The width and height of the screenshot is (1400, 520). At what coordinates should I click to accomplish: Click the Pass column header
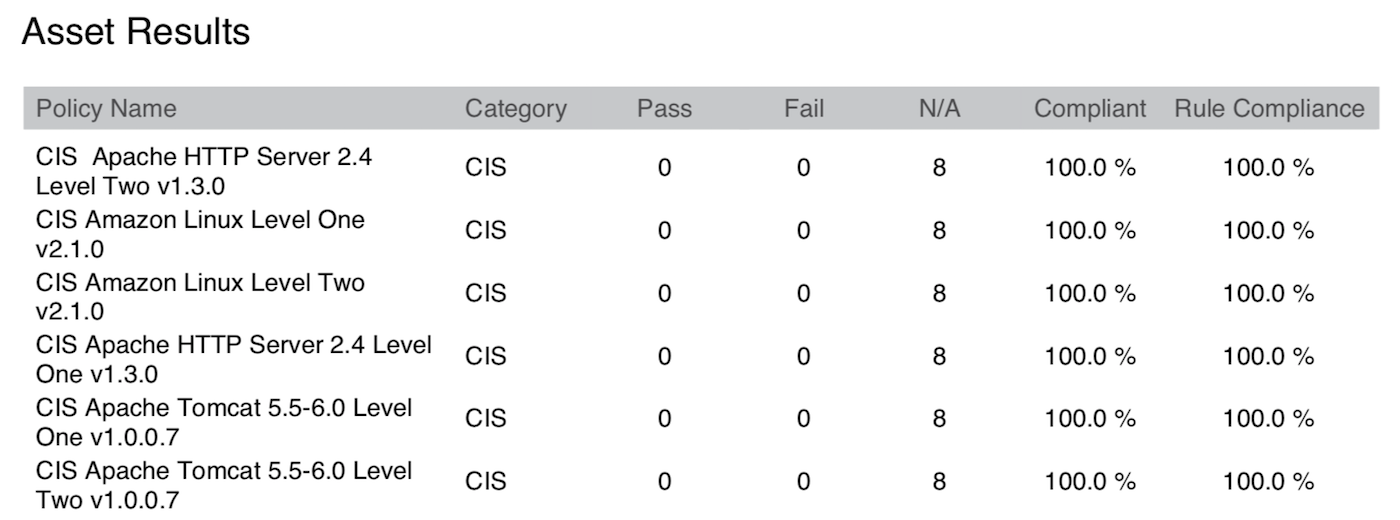pyautogui.click(x=664, y=108)
